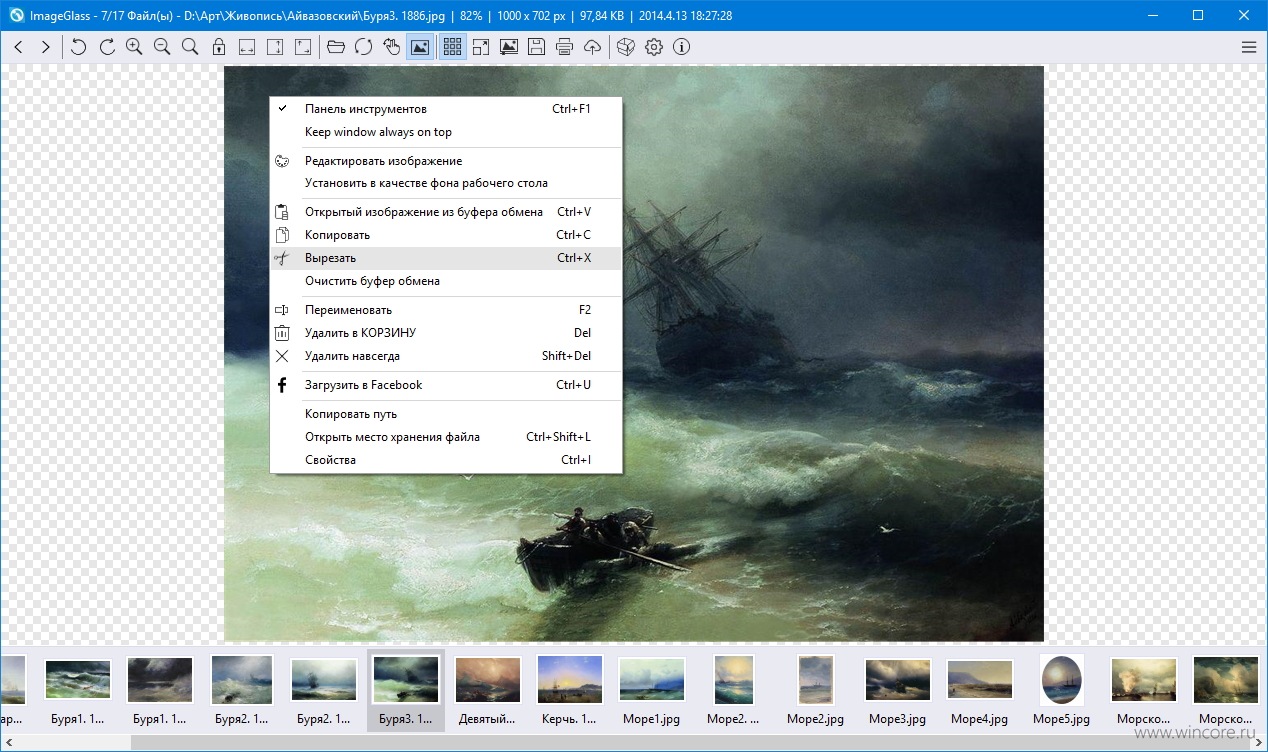Open Свойства from the context menu
Screen dimensions: 1268x752
click(x=446, y=460)
